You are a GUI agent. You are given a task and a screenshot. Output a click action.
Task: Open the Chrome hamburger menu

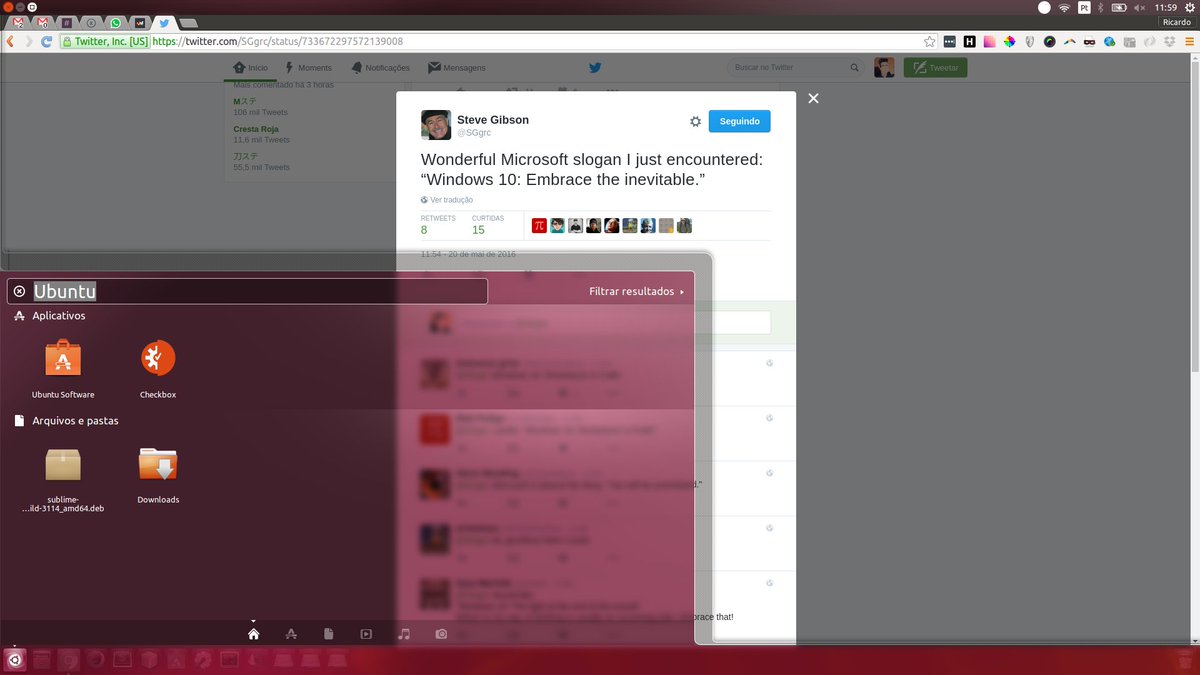pos(1189,42)
